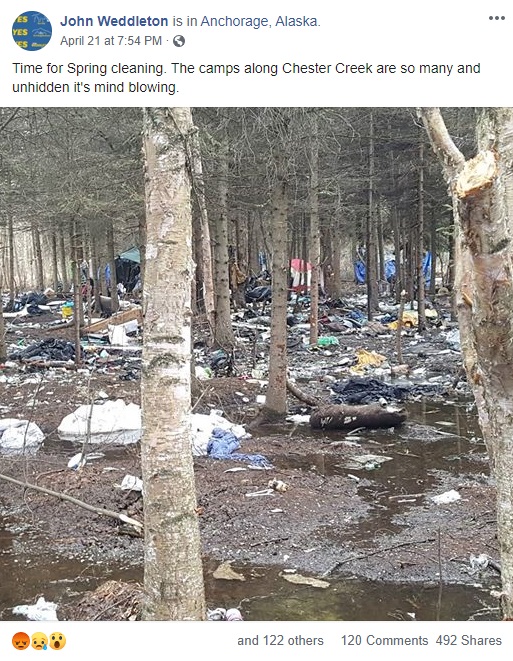Open the littered forest camp photo
This screenshot has width=513, height=661.
256,364
